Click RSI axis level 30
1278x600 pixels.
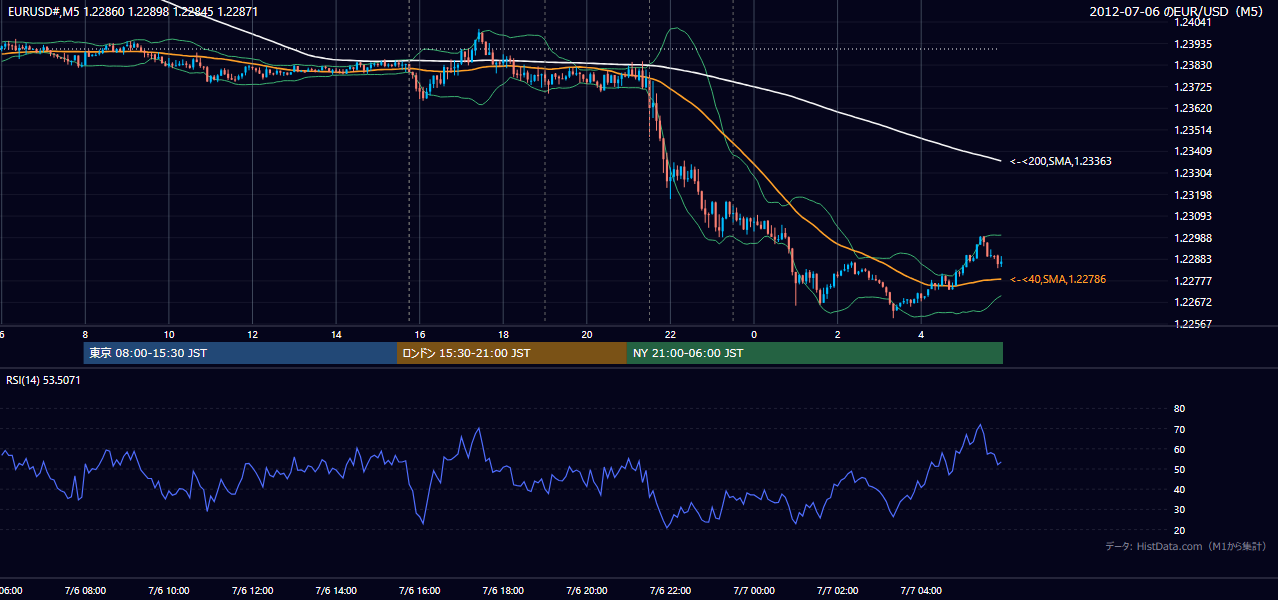[x=1179, y=509]
